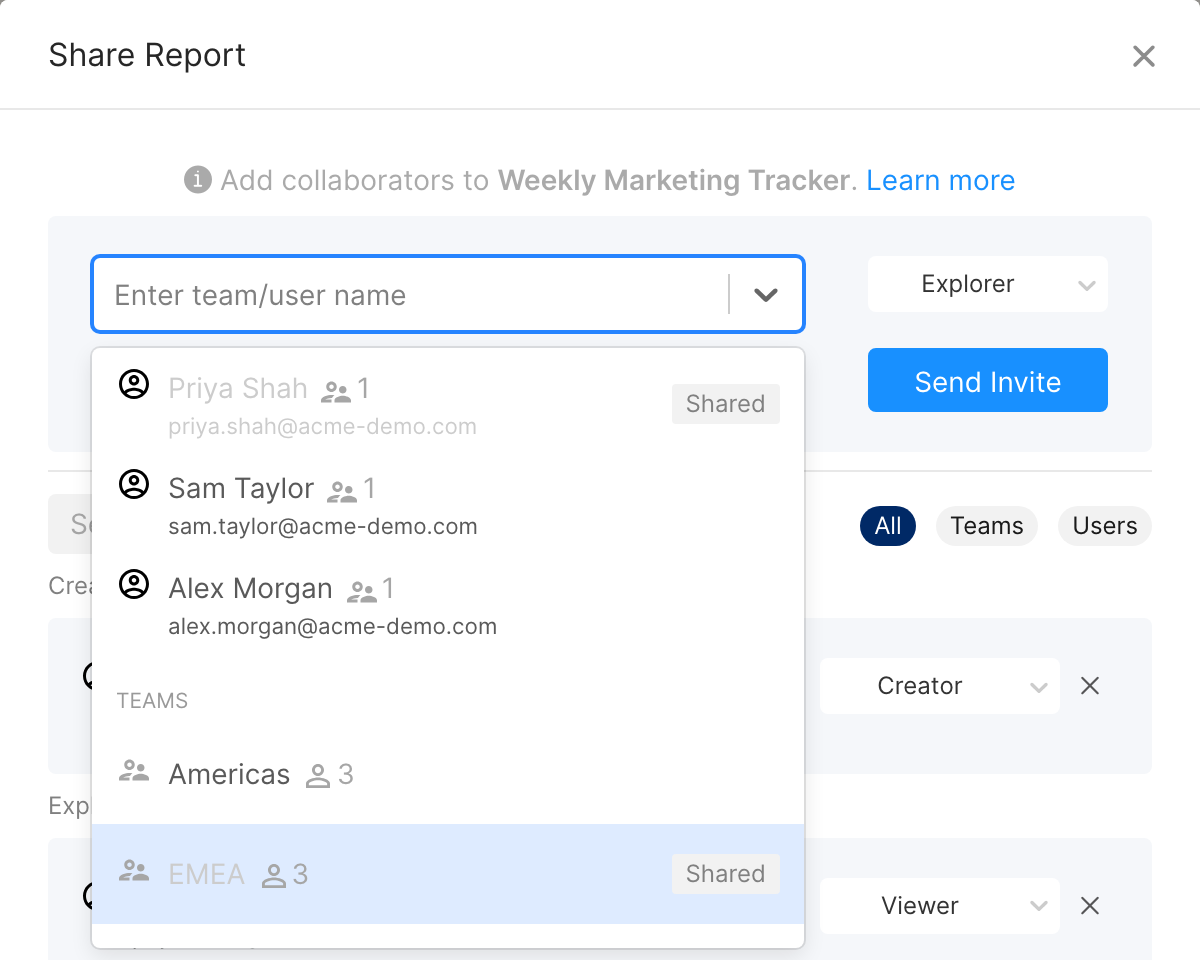Click Alex Morgan's user avatar icon
This screenshot has height=960, width=1200.
click(134, 585)
